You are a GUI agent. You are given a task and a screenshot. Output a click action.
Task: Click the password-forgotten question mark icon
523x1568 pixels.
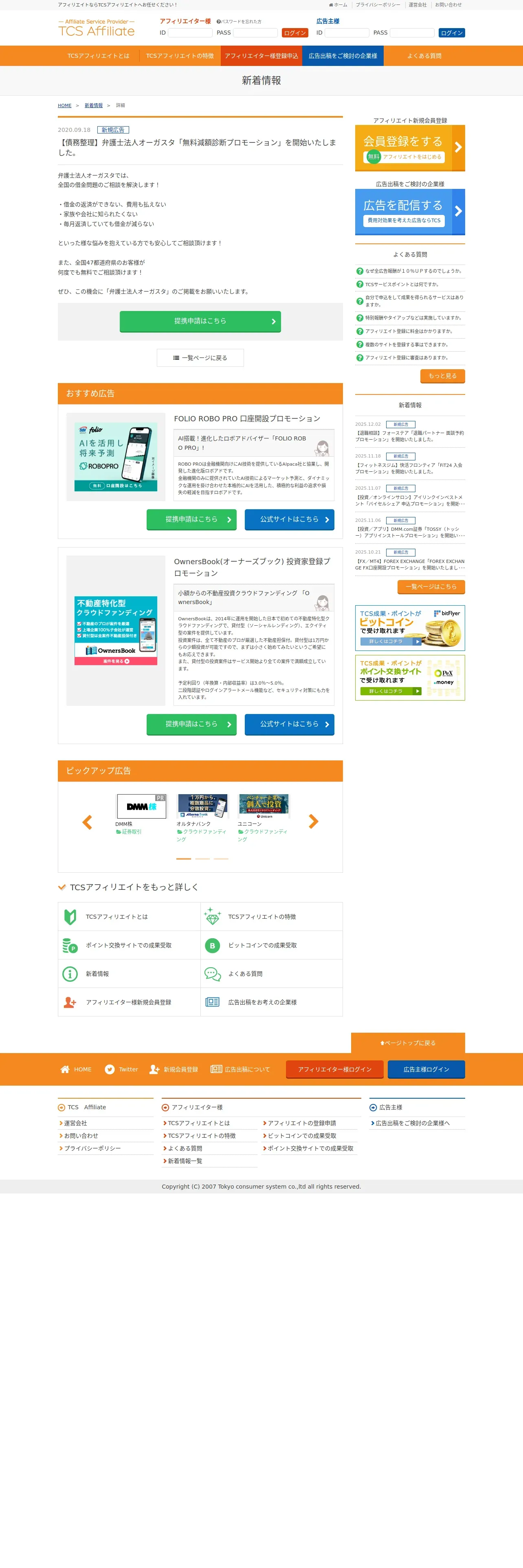pyautogui.click(x=219, y=21)
